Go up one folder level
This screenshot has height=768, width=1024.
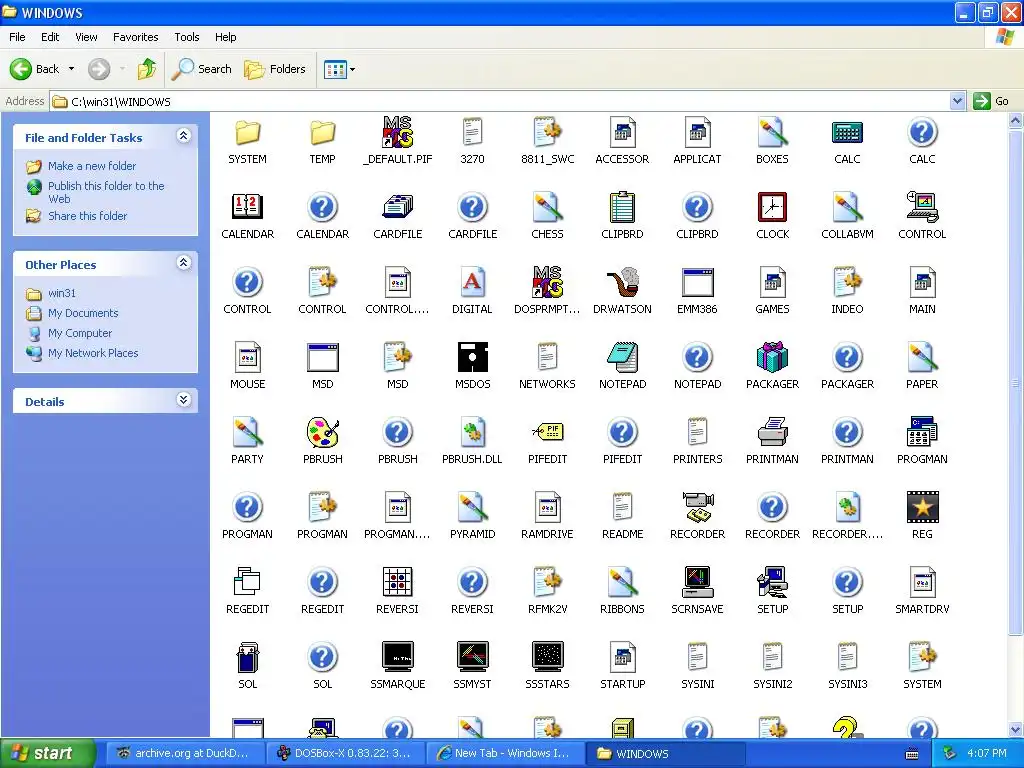pos(147,69)
